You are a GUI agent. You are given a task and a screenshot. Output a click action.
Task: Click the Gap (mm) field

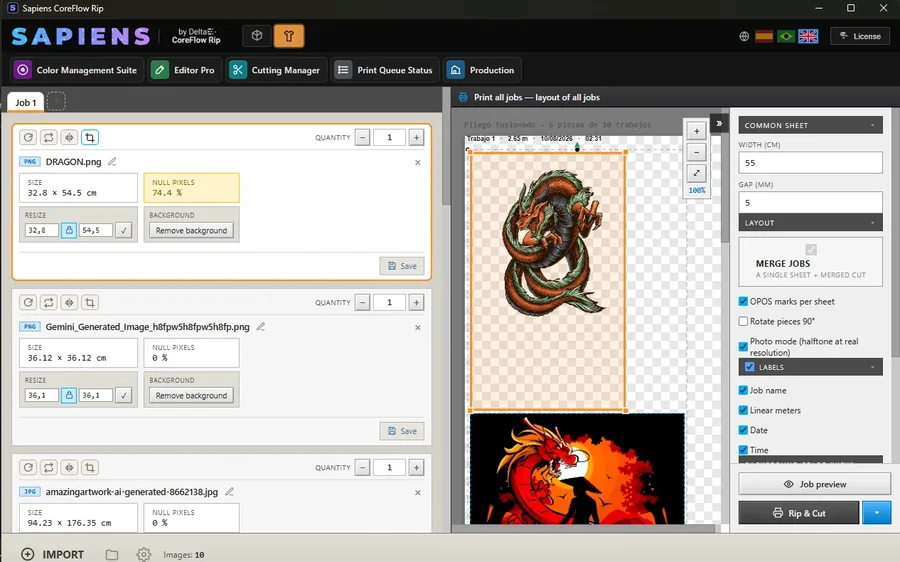coord(810,202)
